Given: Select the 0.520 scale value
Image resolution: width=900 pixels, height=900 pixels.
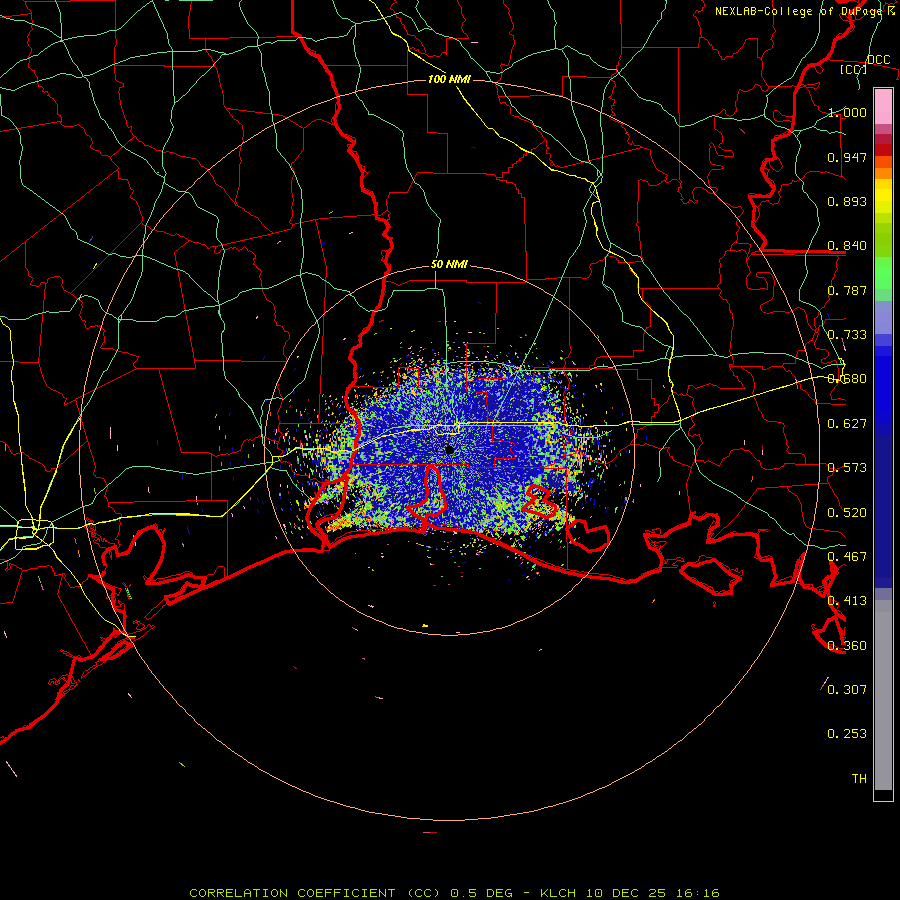Looking at the screenshot, I should [x=847, y=513].
